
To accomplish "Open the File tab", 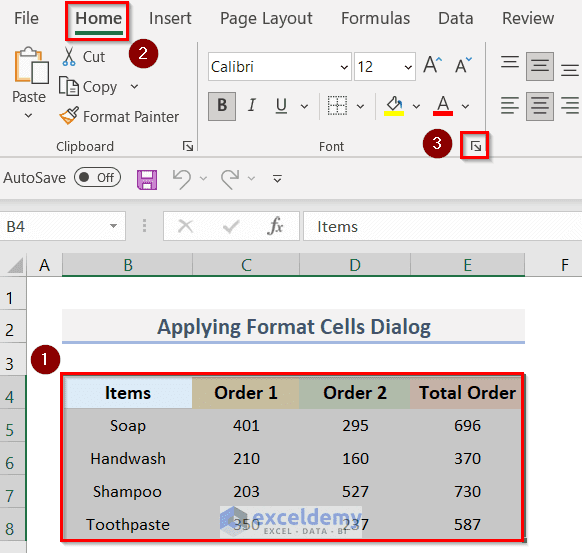I will click(x=26, y=18).
